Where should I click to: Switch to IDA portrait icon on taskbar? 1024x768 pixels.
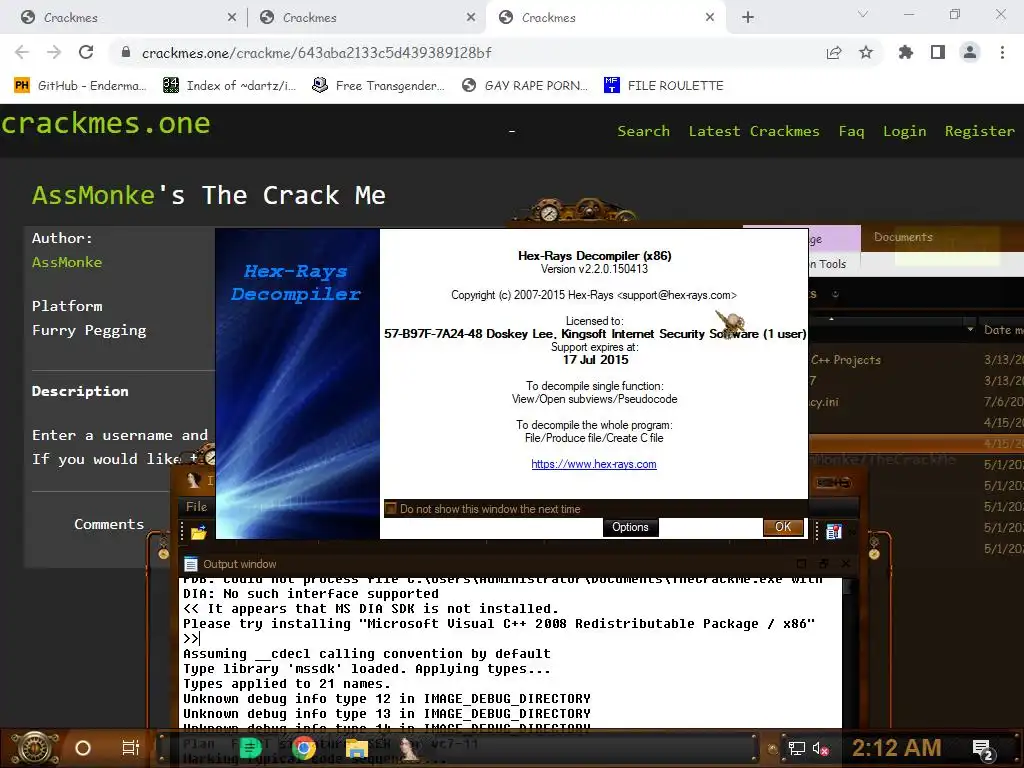410,748
